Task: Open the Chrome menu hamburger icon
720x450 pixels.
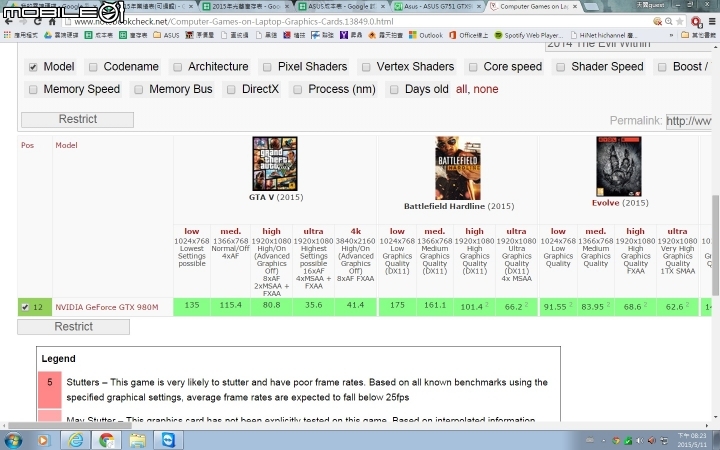Action: 712,22
